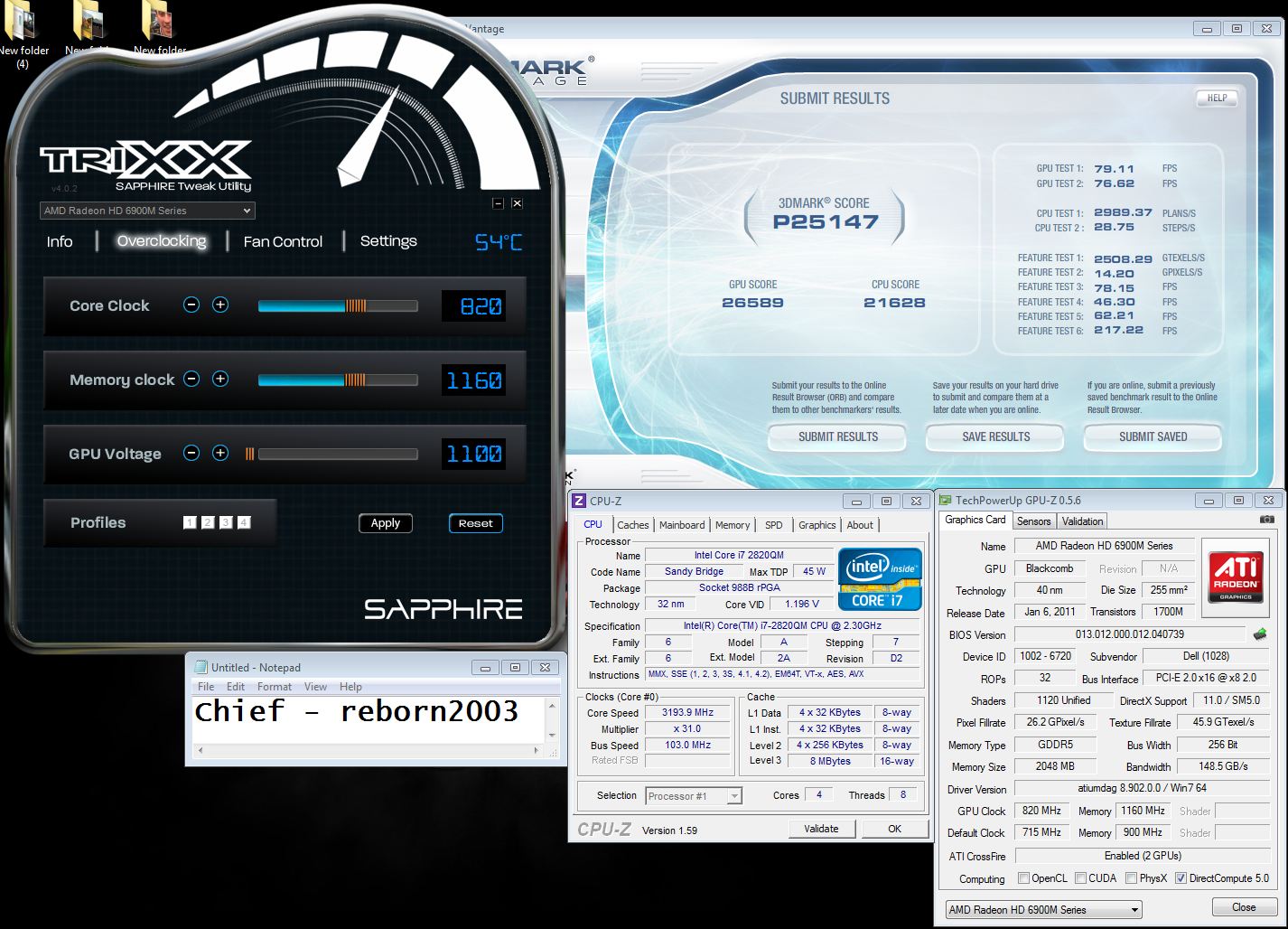The height and width of the screenshot is (929, 1288).
Task: Click Notepad's horizontal scrollbar right arrow
Action: point(537,750)
